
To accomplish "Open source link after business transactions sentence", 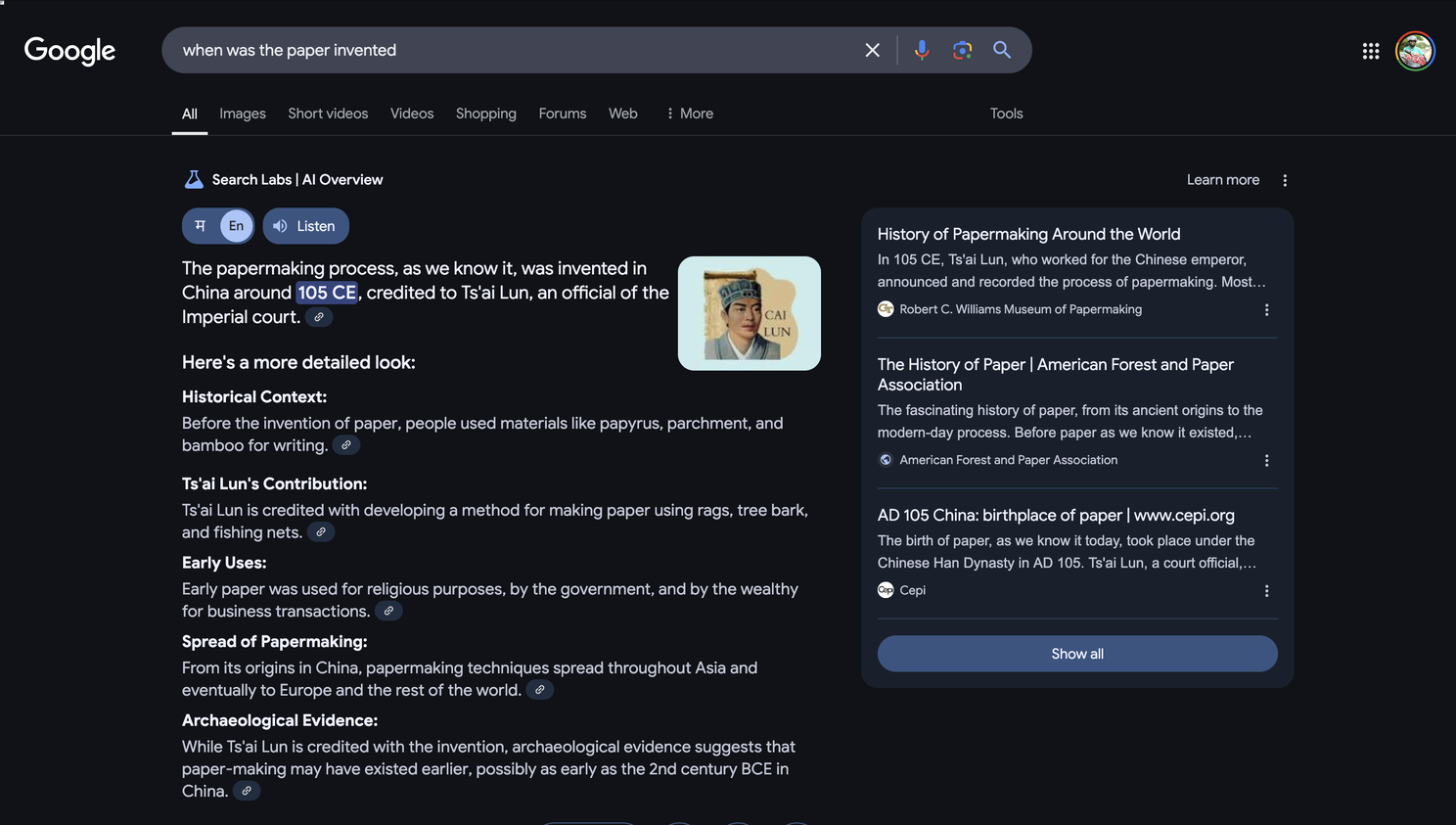I will tap(388, 612).
